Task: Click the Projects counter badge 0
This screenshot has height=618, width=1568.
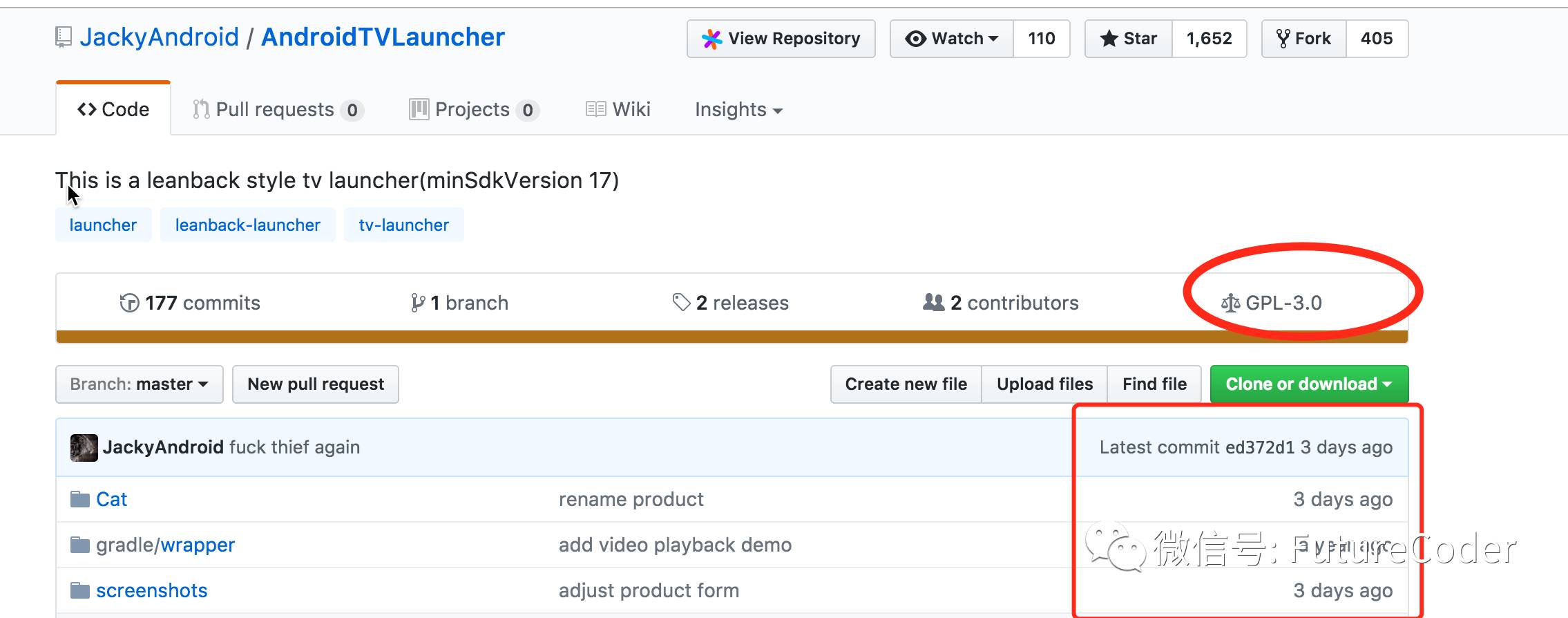Action: 528,110
